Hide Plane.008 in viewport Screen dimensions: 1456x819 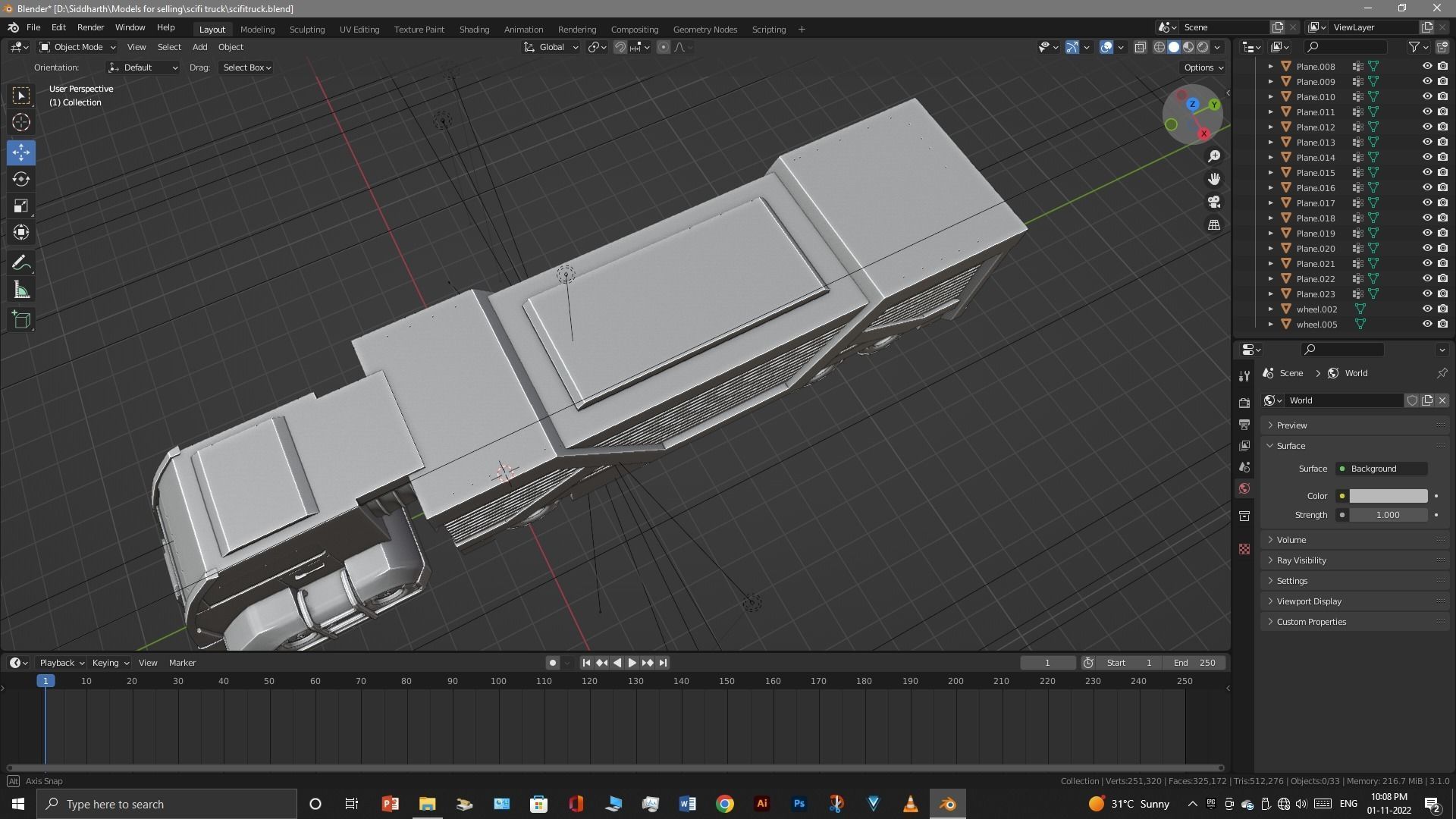1426,66
